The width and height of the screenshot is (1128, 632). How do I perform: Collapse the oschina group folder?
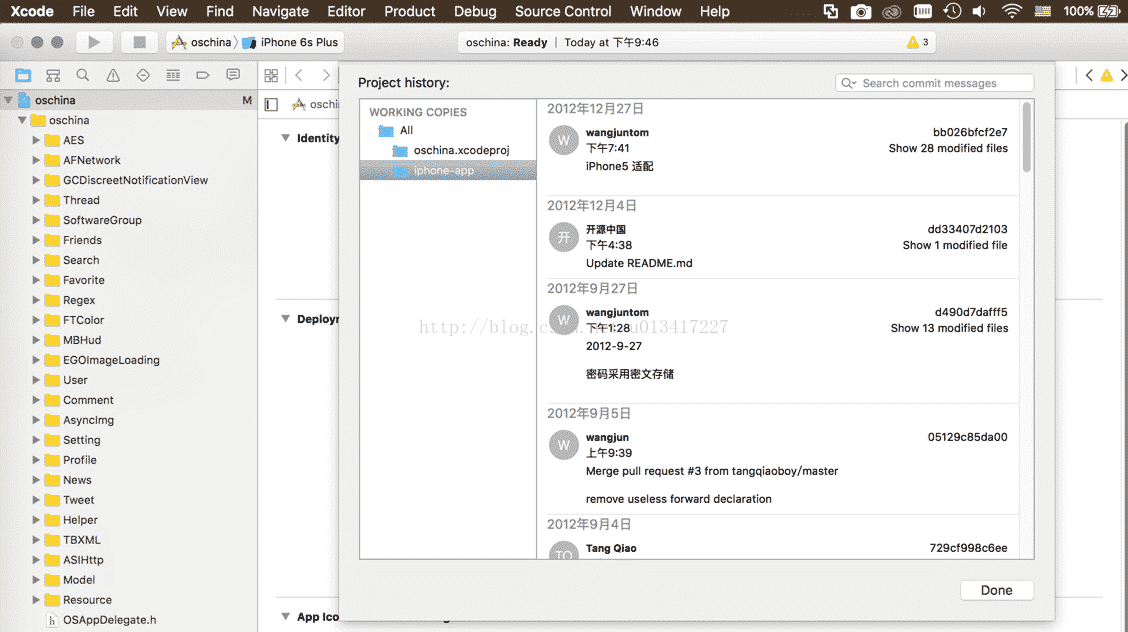coord(22,120)
